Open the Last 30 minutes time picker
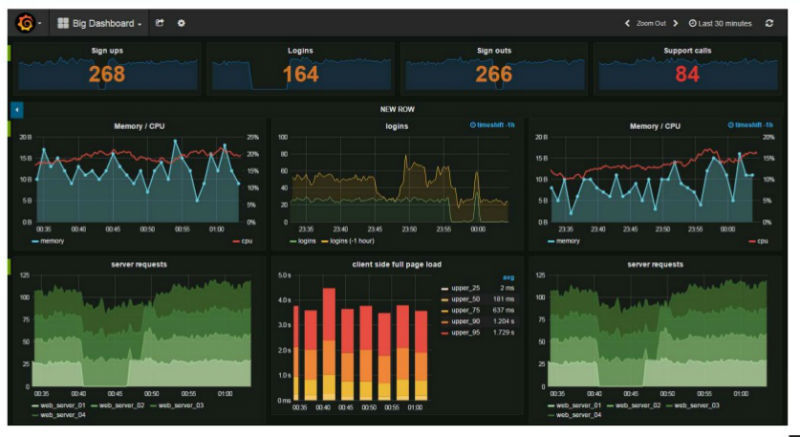The height and width of the screenshot is (437, 800). pyautogui.click(x=720, y=23)
